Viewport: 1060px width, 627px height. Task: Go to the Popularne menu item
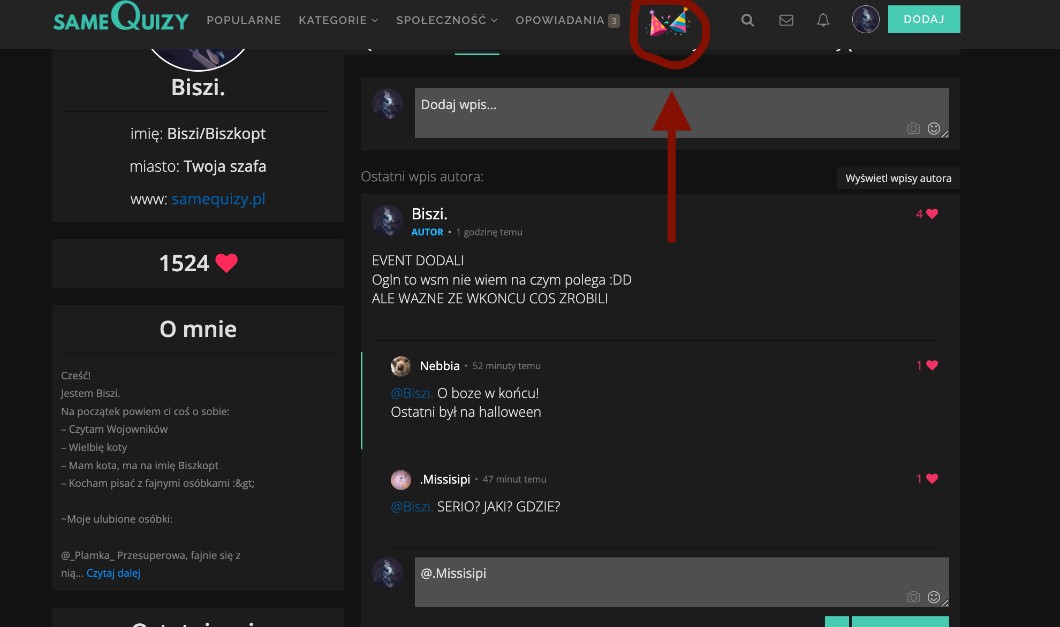(x=243, y=20)
